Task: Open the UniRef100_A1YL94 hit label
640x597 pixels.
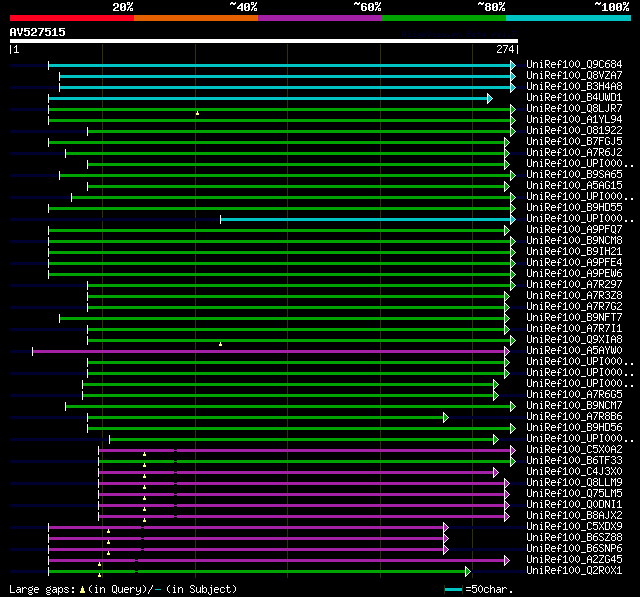Action: pyautogui.click(x=574, y=120)
